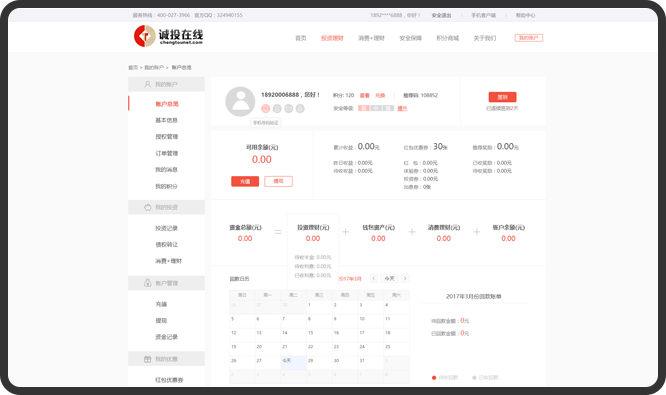Click the 今天 button above the calendar
The width and height of the screenshot is (666, 395).
point(389,278)
